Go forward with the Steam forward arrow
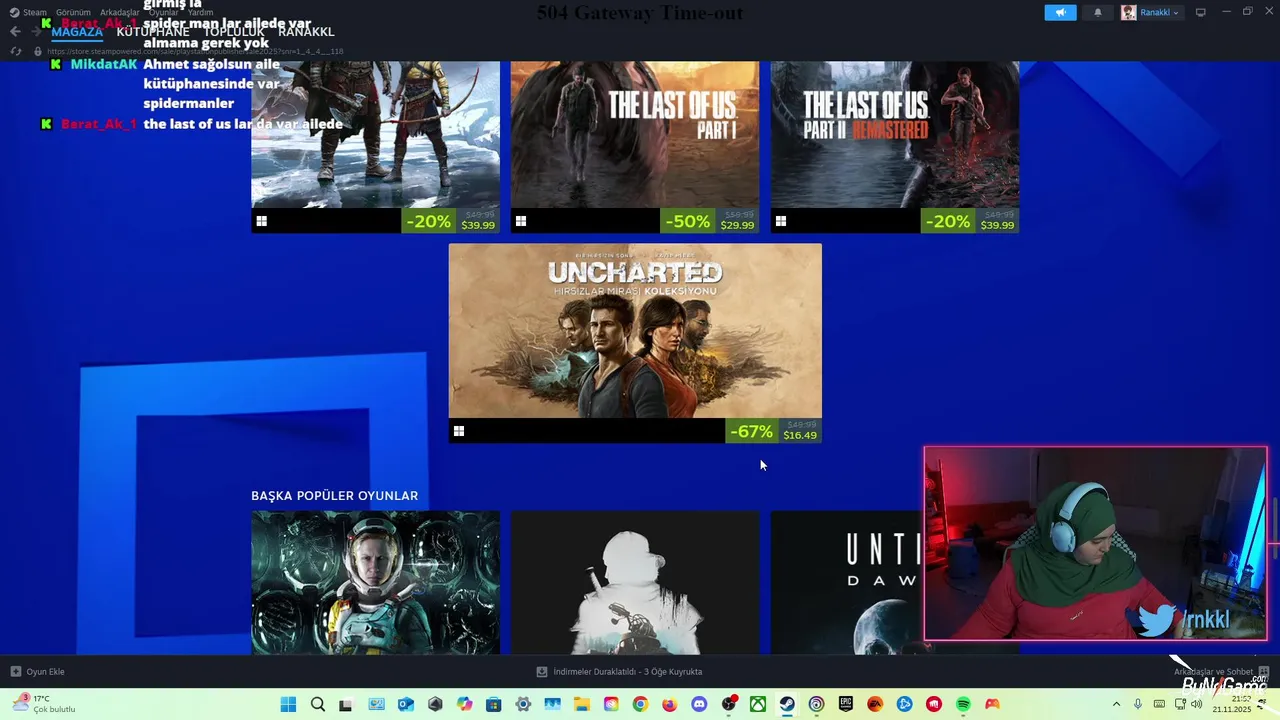1280x720 pixels. click(x=36, y=31)
